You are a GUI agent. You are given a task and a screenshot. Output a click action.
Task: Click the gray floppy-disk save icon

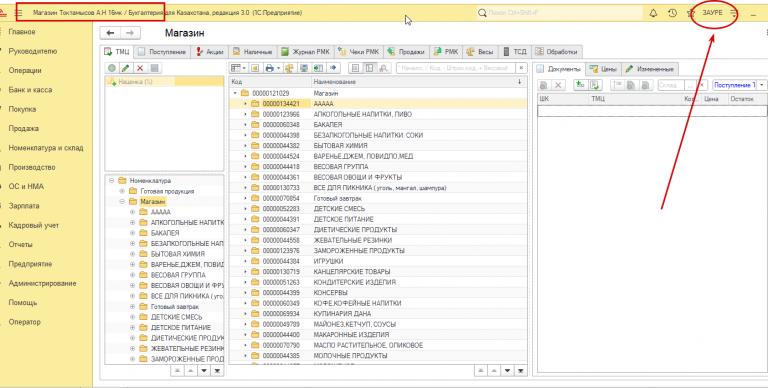click(x=154, y=68)
